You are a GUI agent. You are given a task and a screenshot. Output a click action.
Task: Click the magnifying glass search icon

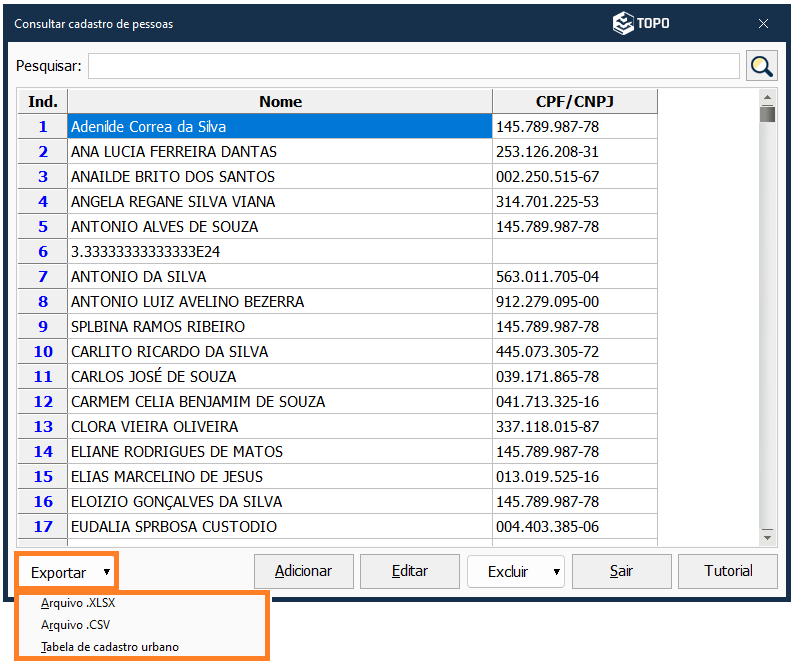tap(762, 67)
